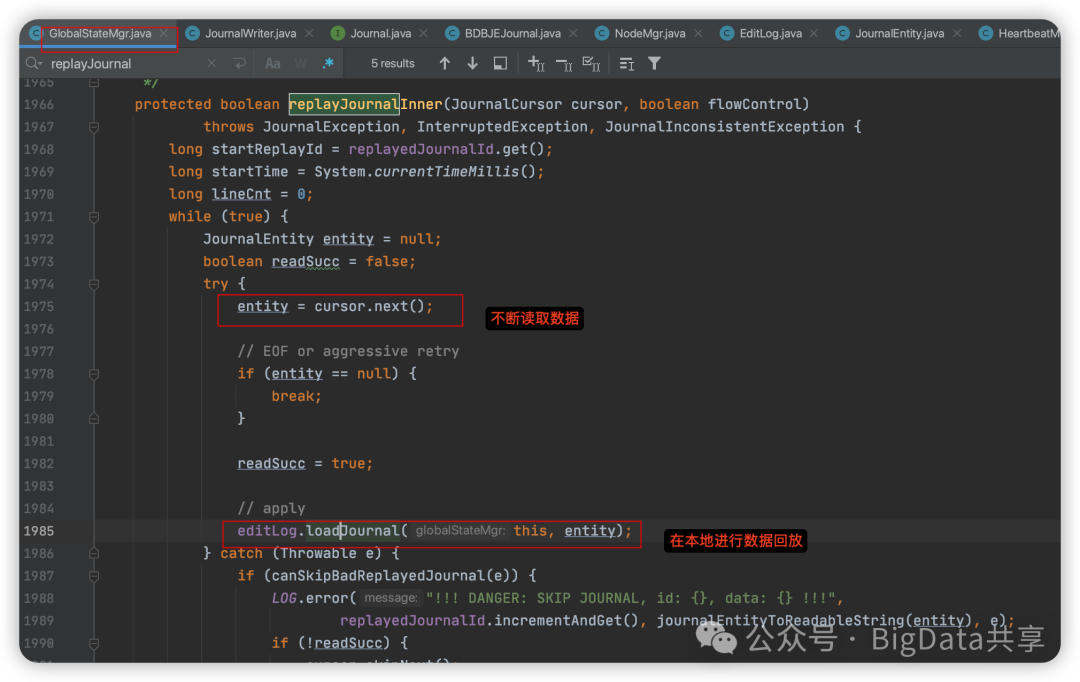Open results in Find tool window
Screen dimensions: 1080x682
[501, 63]
